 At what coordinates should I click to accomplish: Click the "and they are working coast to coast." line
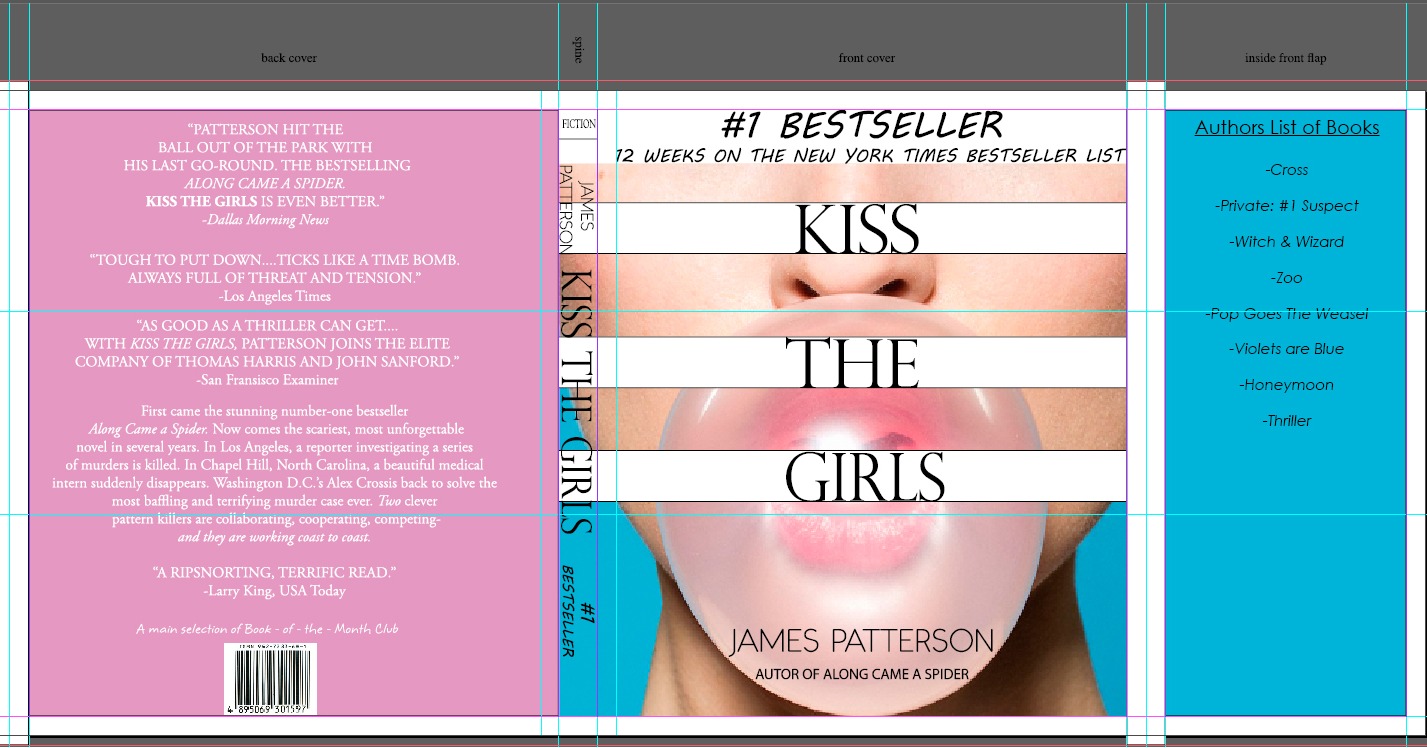274,537
